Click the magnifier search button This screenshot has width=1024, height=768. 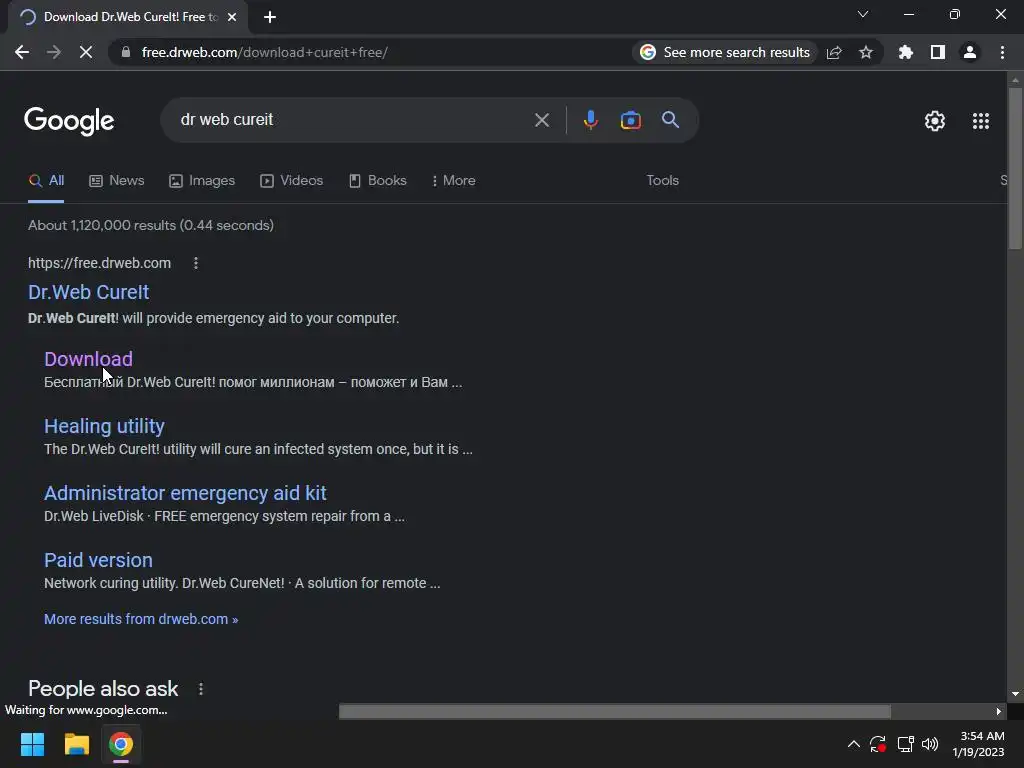click(x=670, y=120)
